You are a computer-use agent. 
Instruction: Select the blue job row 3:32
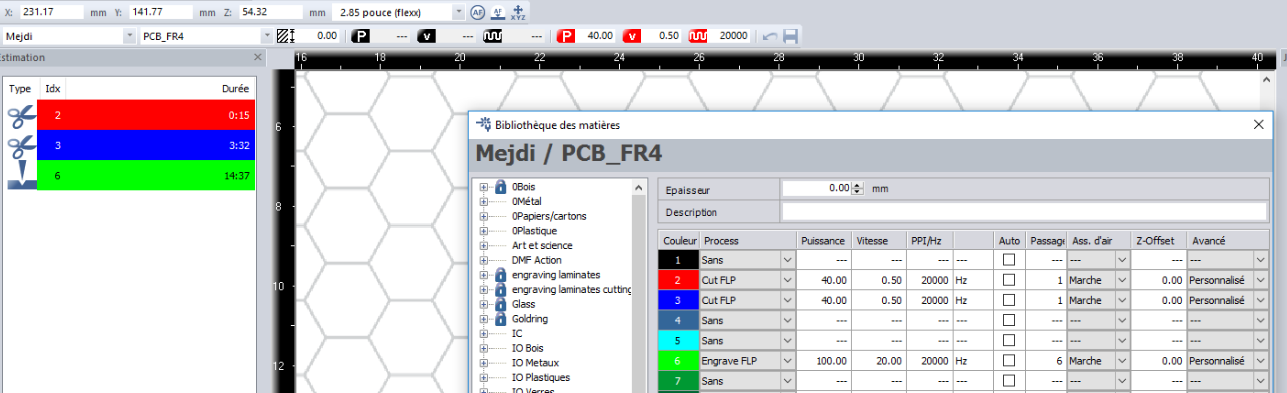(x=146, y=145)
